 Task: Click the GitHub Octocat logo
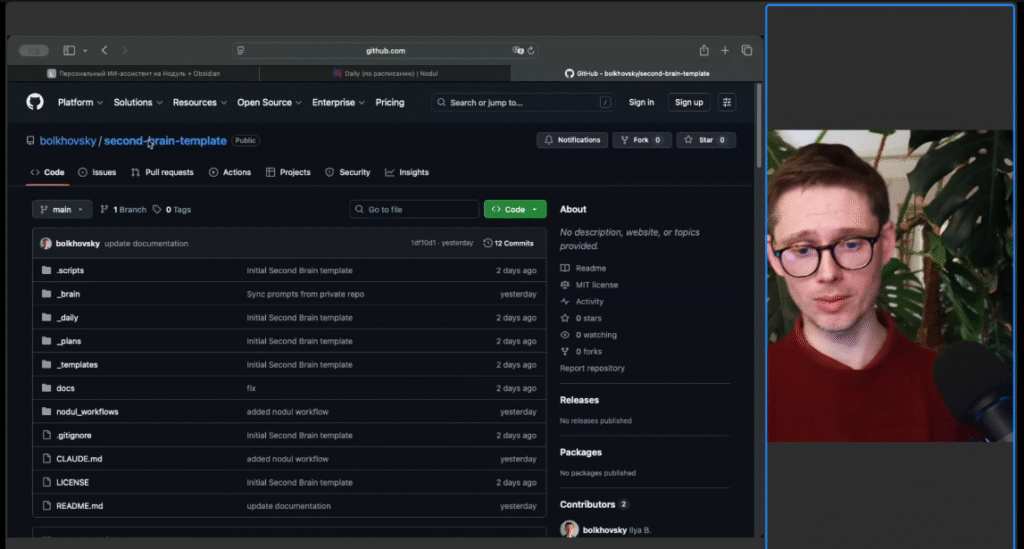35,102
